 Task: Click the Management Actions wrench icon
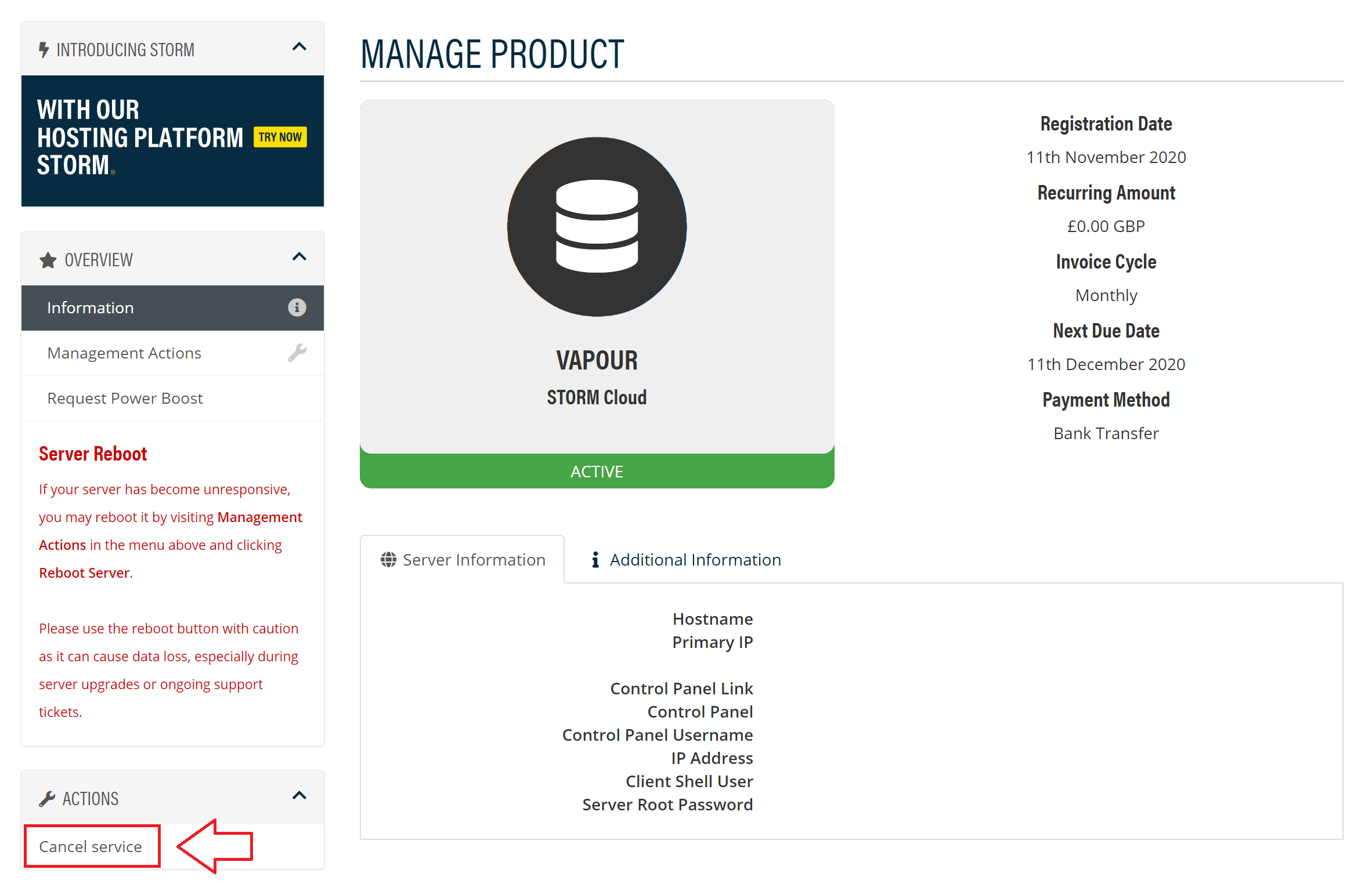pyautogui.click(x=297, y=353)
